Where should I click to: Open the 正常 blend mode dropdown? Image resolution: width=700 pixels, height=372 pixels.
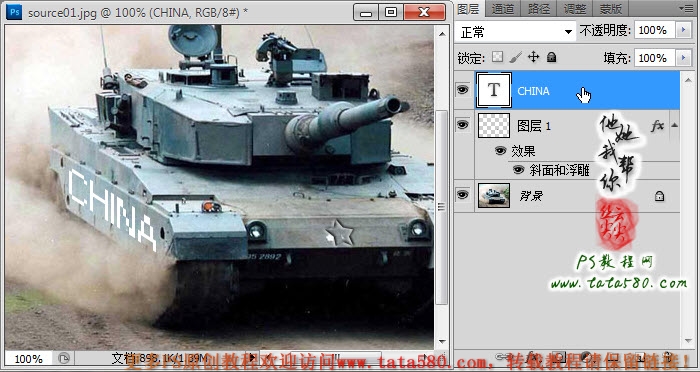[515, 32]
